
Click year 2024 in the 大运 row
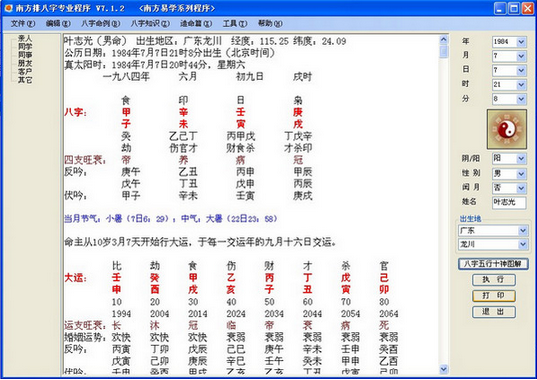tap(236, 314)
